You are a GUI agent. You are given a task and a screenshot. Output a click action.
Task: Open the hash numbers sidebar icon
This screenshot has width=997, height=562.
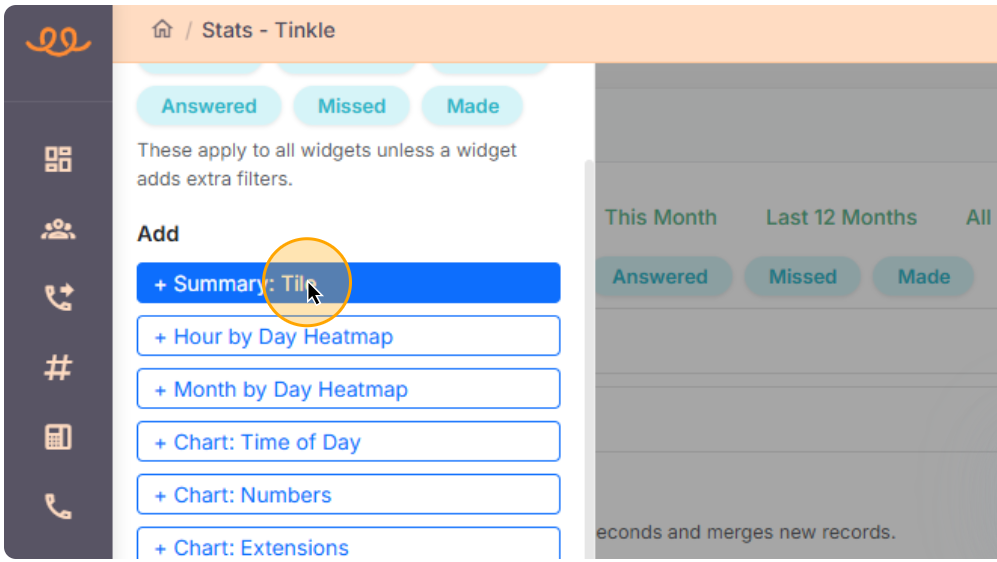click(x=58, y=368)
